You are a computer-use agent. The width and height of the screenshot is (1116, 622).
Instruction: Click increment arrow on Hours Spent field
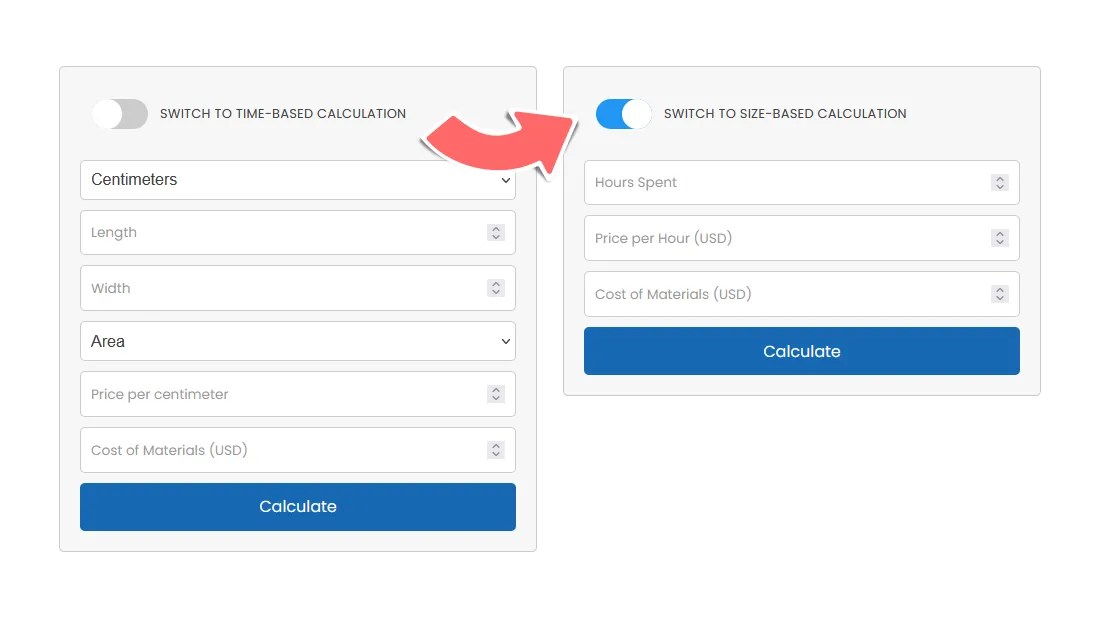[1000, 178]
